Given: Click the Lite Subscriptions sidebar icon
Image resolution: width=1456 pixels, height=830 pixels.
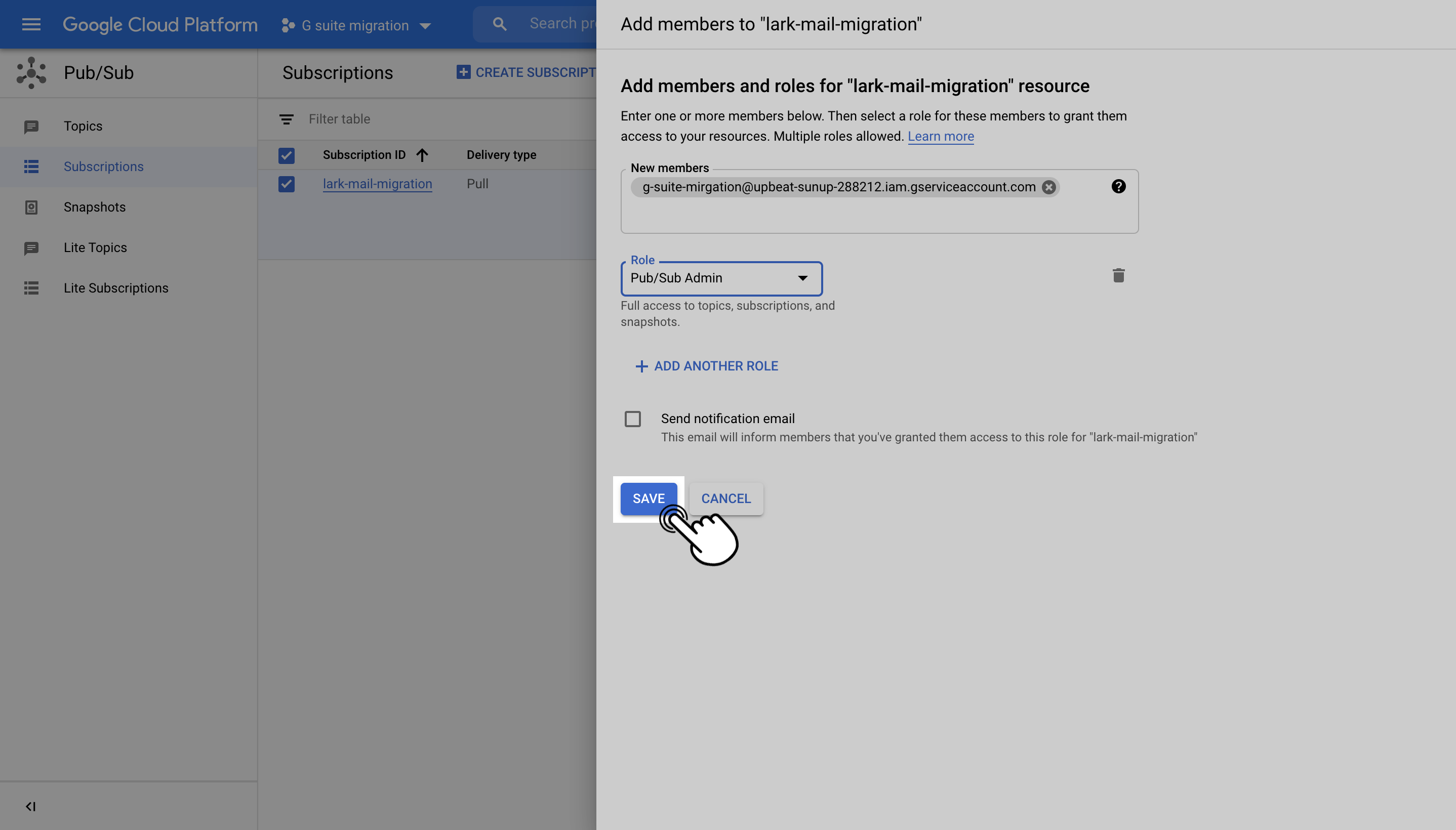Looking at the screenshot, I should [x=31, y=288].
